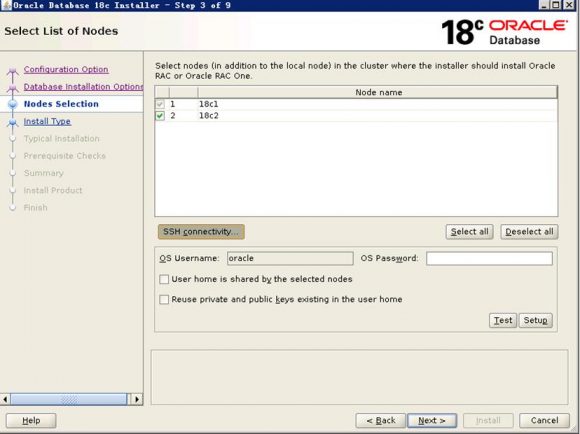
Task: Click the Deselect all button
Action: point(529,232)
